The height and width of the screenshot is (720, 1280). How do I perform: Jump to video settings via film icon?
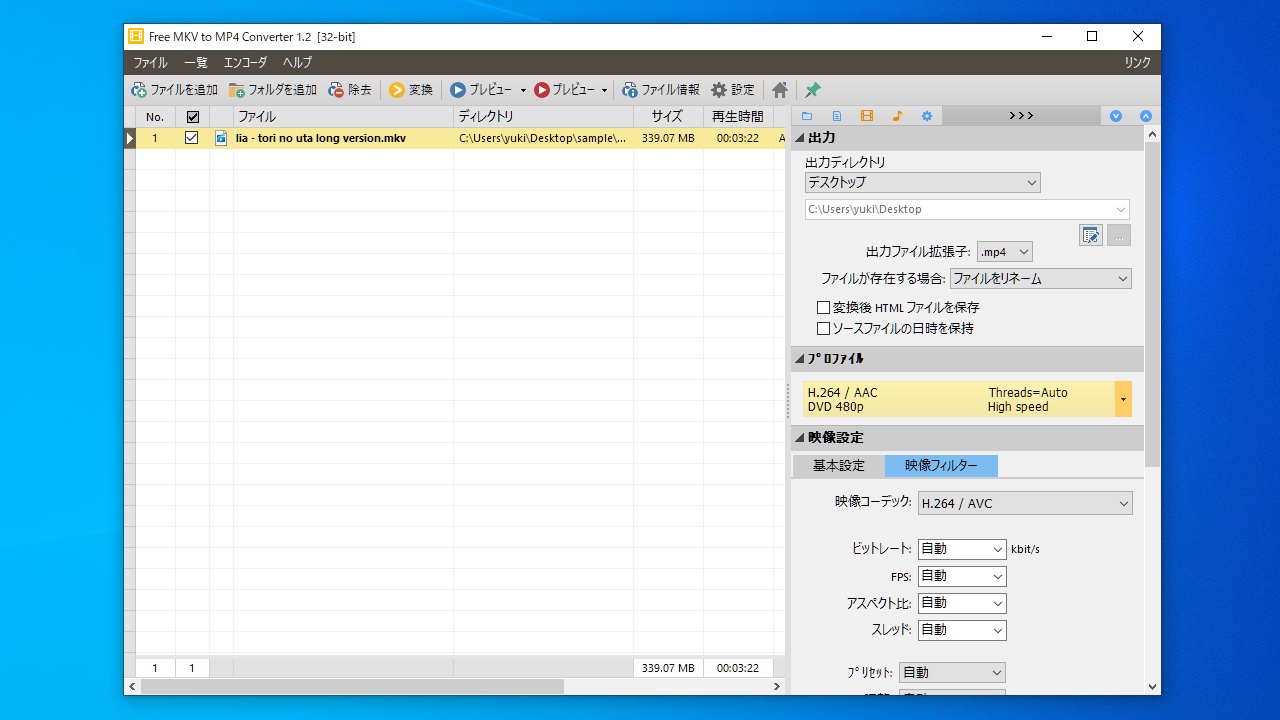[x=867, y=116]
